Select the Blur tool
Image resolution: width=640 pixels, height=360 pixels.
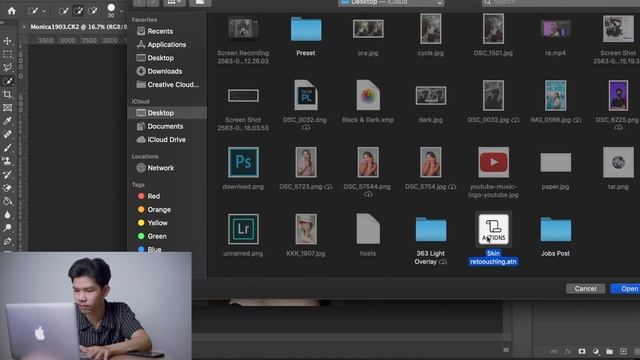(x=7, y=215)
